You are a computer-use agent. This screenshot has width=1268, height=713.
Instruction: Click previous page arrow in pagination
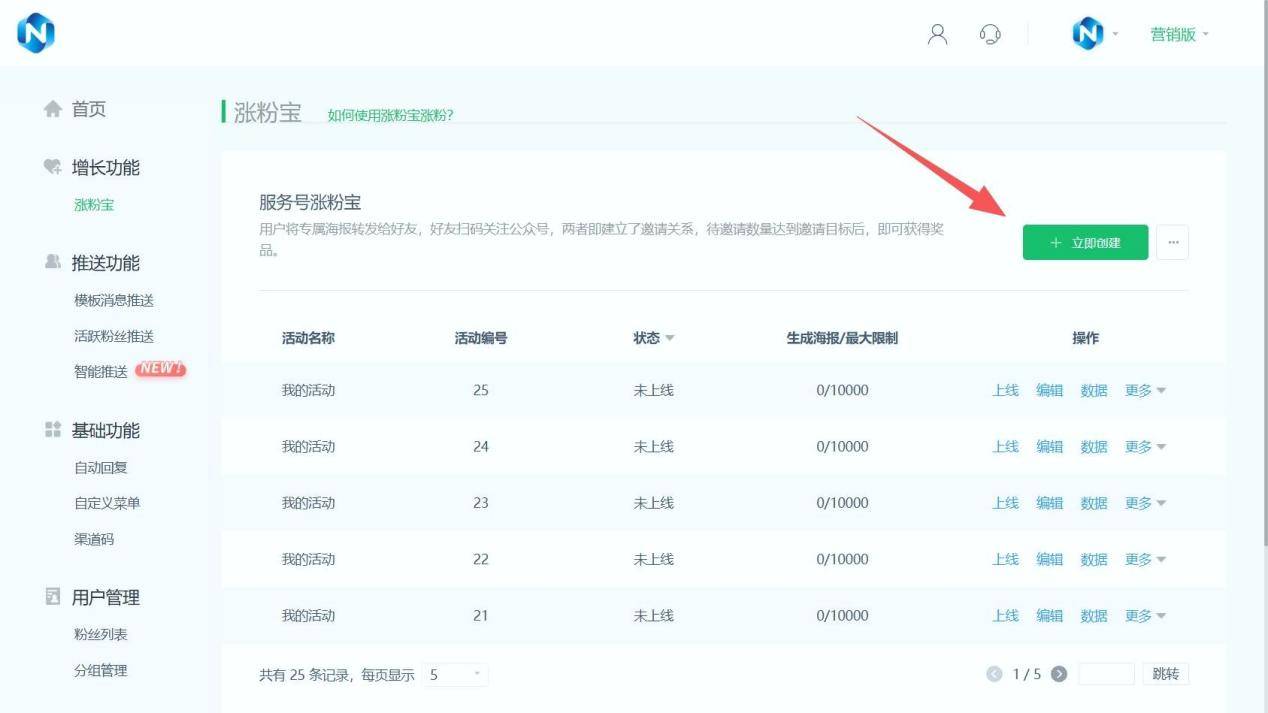(994, 674)
